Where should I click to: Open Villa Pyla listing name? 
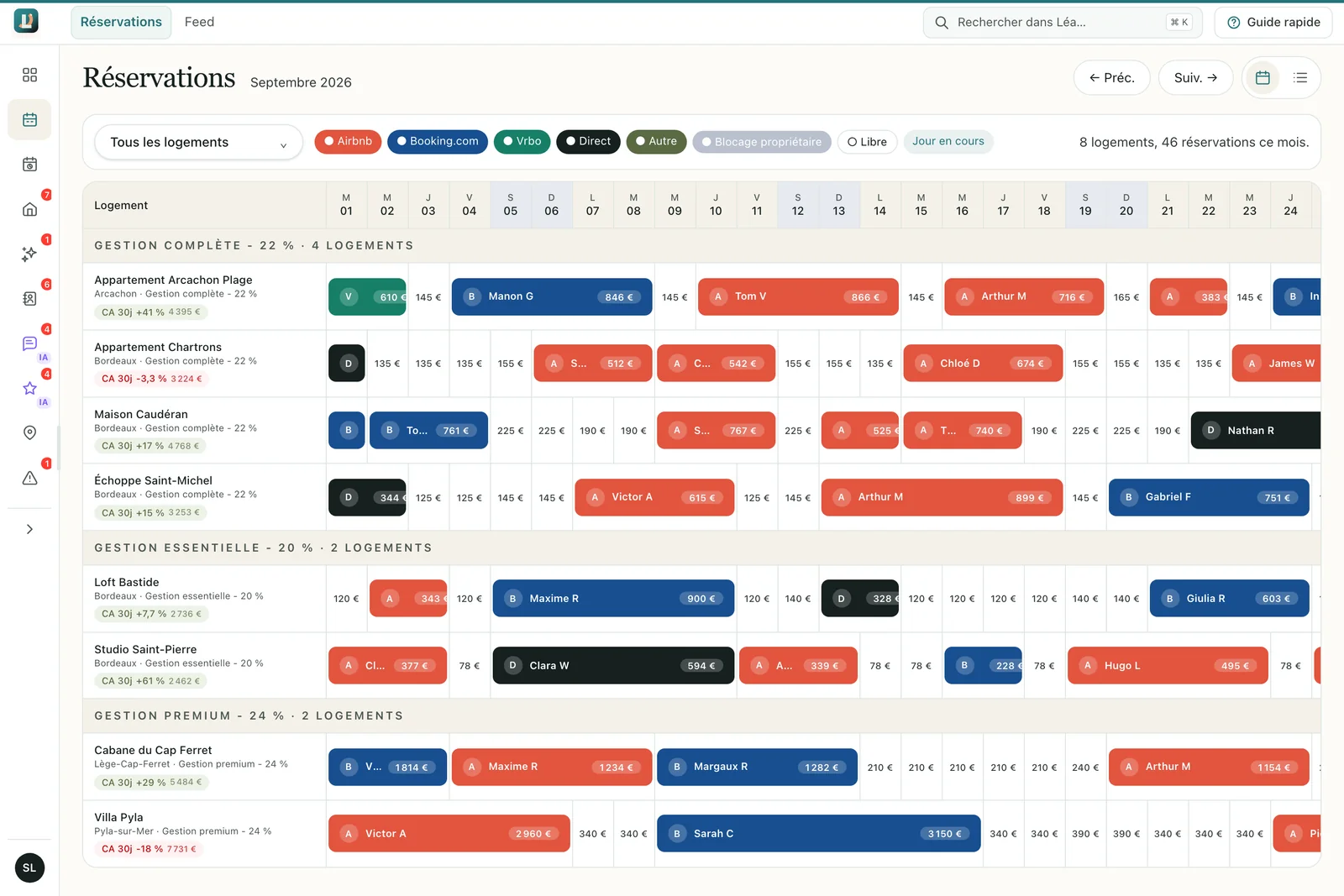click(x=118, y=817)
